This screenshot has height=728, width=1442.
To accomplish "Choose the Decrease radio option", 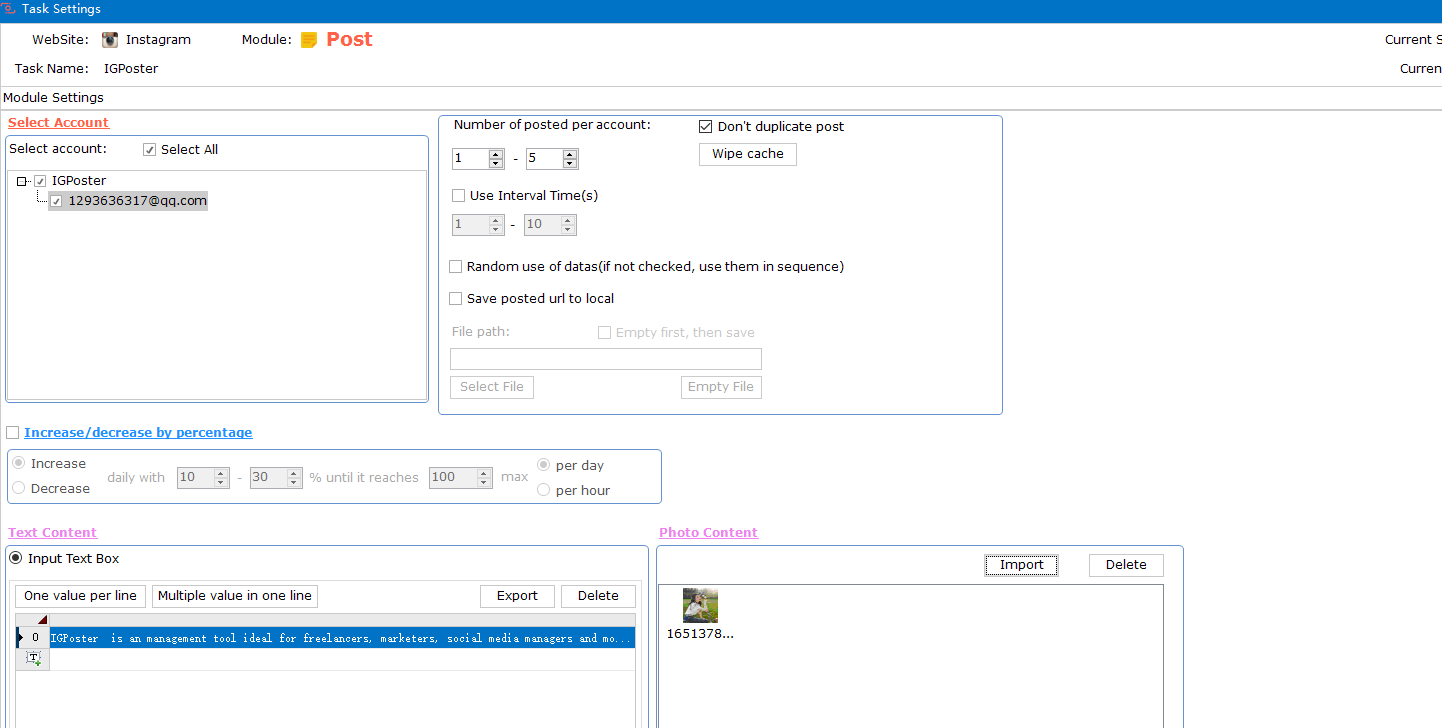I will (x=19, y=489).
